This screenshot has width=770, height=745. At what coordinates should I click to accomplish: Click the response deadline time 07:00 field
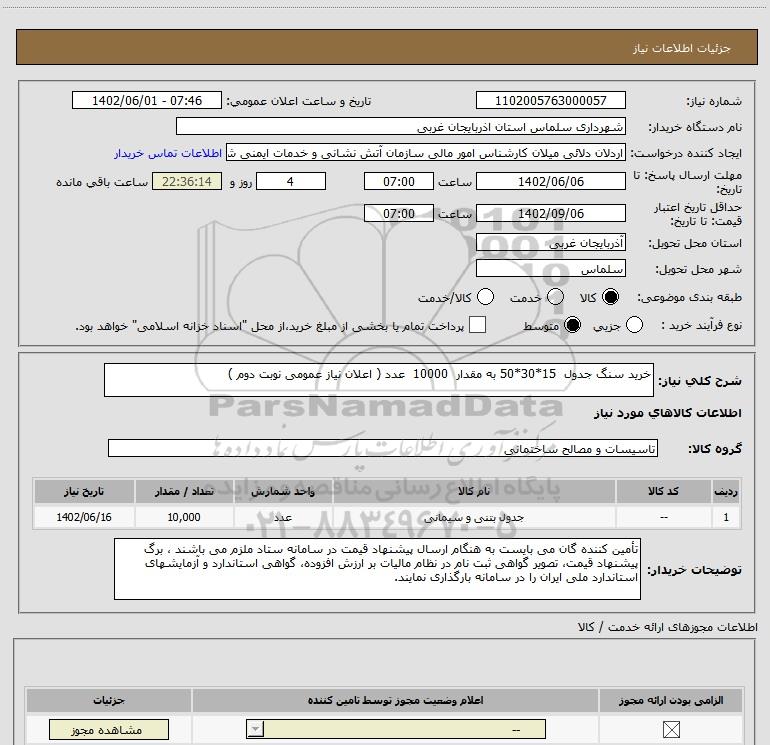[x=399, y=181]
